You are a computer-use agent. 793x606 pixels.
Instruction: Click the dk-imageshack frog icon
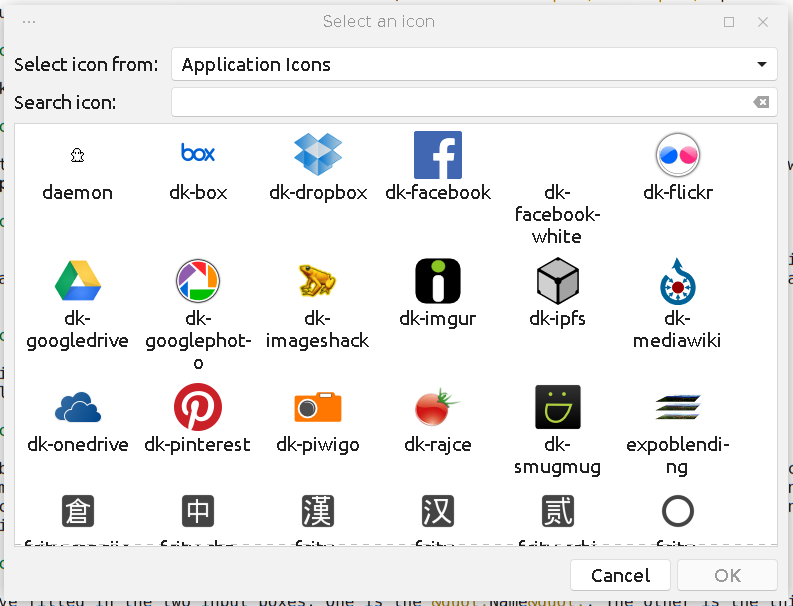pyautogui.click(x=318, y=281)
